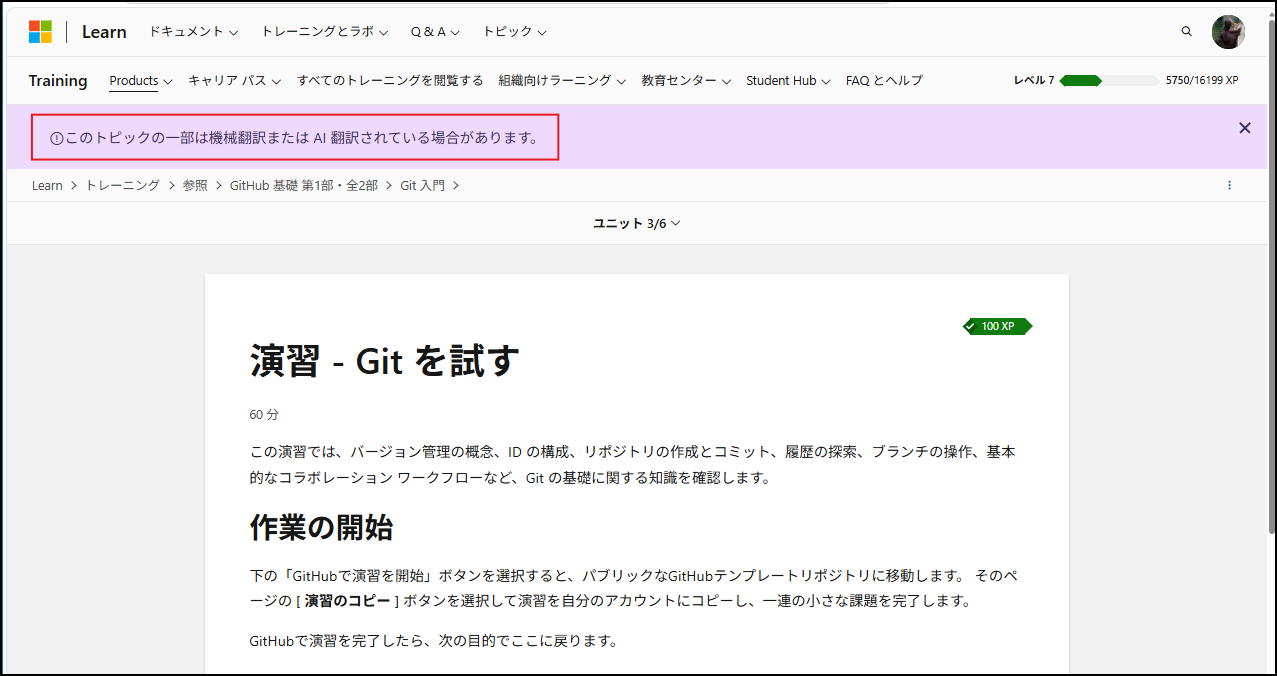
Task: Click the Microsoft logo
Action: (40, 31)
